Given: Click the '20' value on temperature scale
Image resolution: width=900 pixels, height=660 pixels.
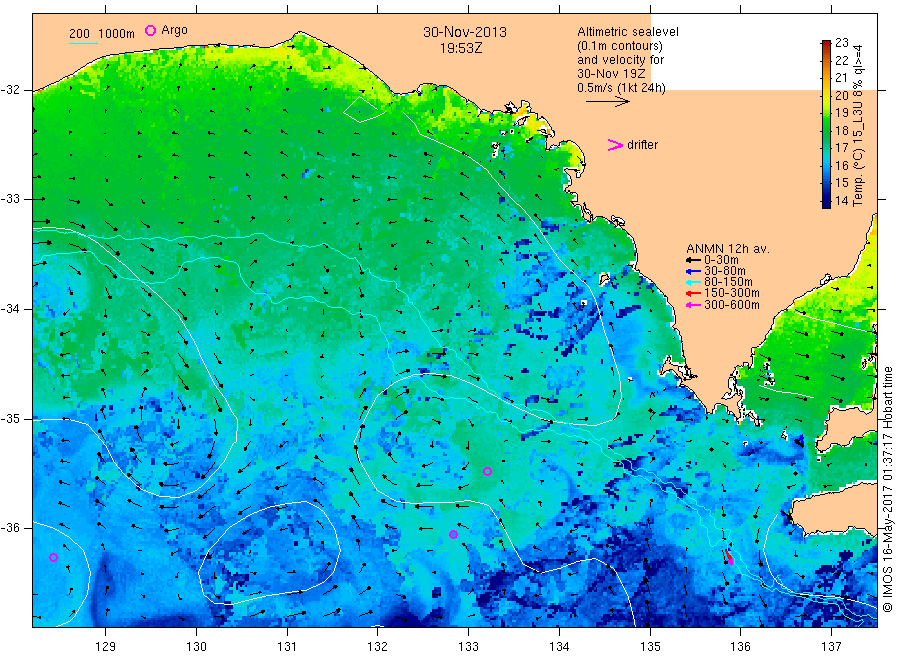Looking at the screenshot, I should pos(841,95).
